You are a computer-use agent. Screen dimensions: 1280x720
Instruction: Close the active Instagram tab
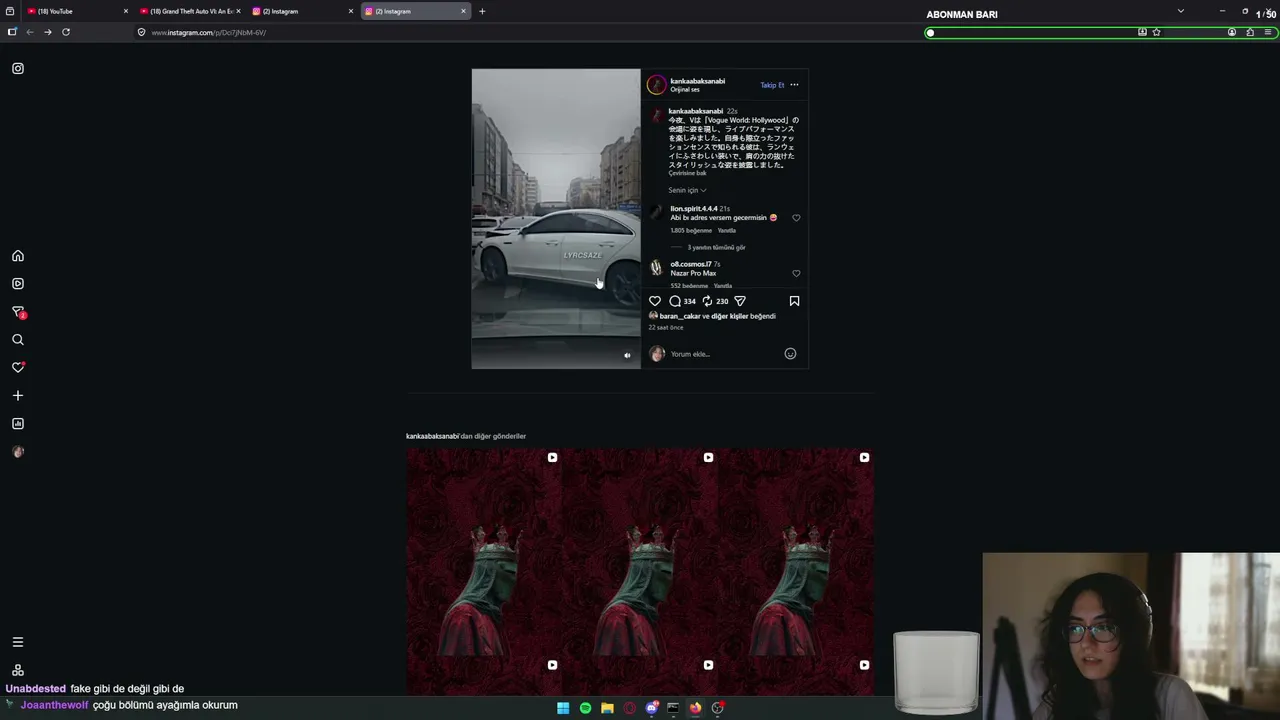point(463,11)
